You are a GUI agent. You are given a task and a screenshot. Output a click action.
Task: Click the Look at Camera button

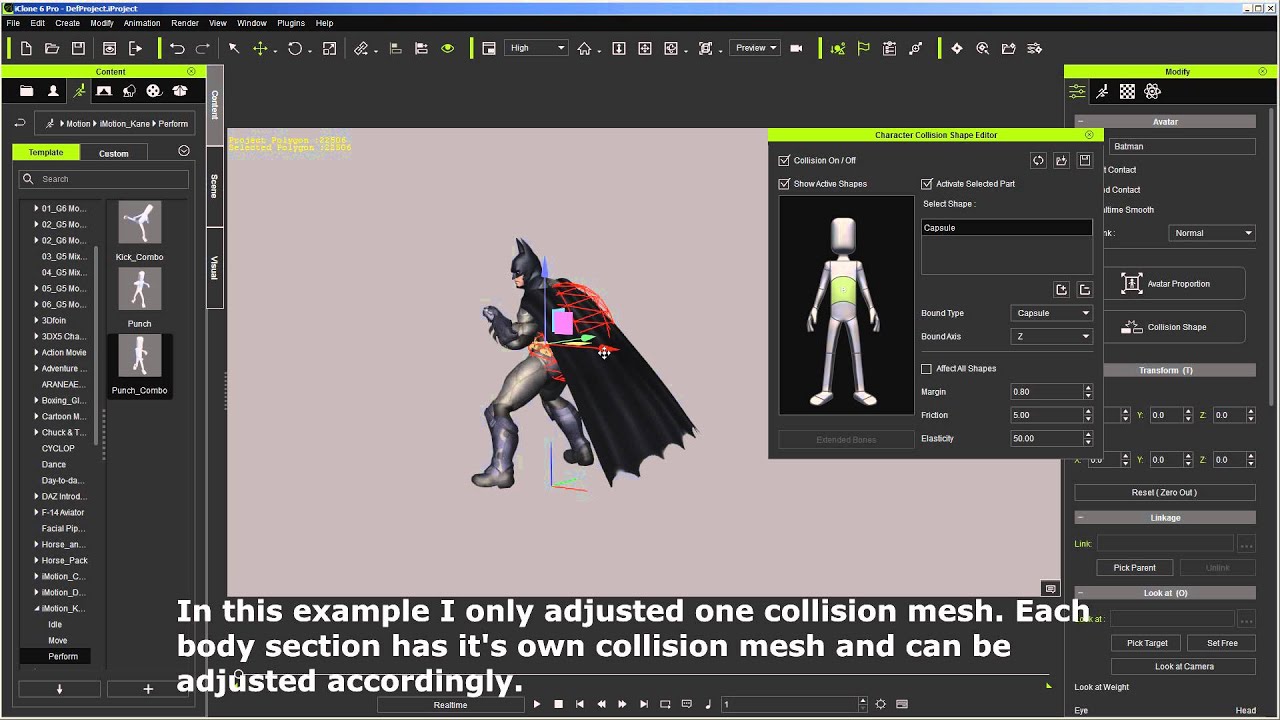pyautogui.click(x=1184, y=666)
